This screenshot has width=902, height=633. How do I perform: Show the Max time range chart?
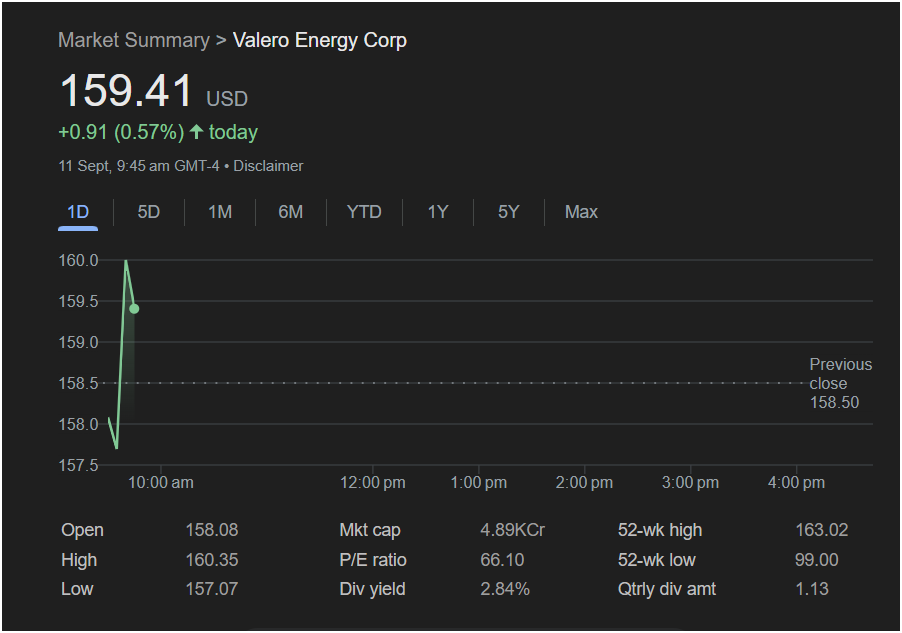pos(581,212)
